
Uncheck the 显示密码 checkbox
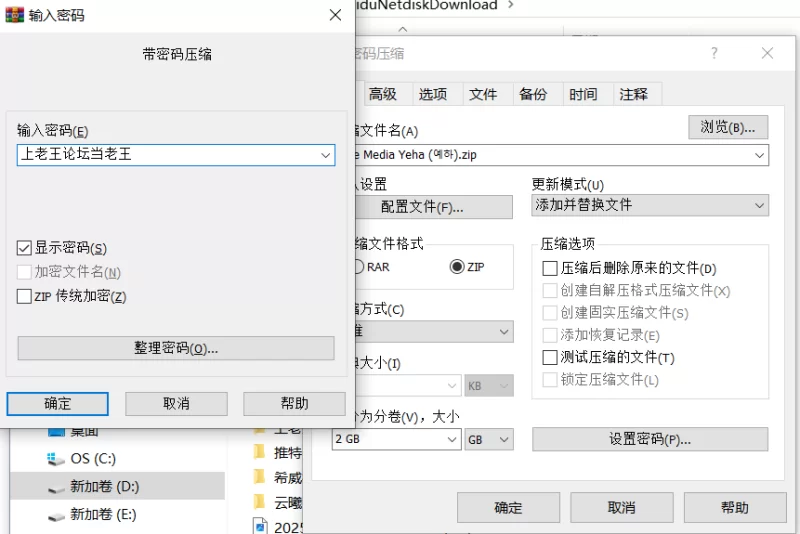25,248
